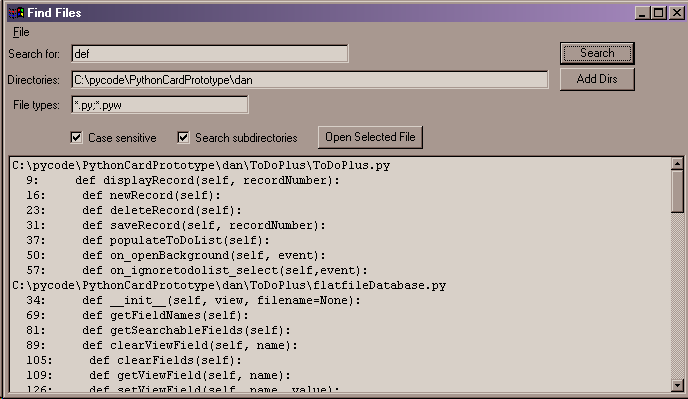Select result line 37 populateToDoList
The width and height of the screenshot is (688, 399).
click(x=148, y=240)
